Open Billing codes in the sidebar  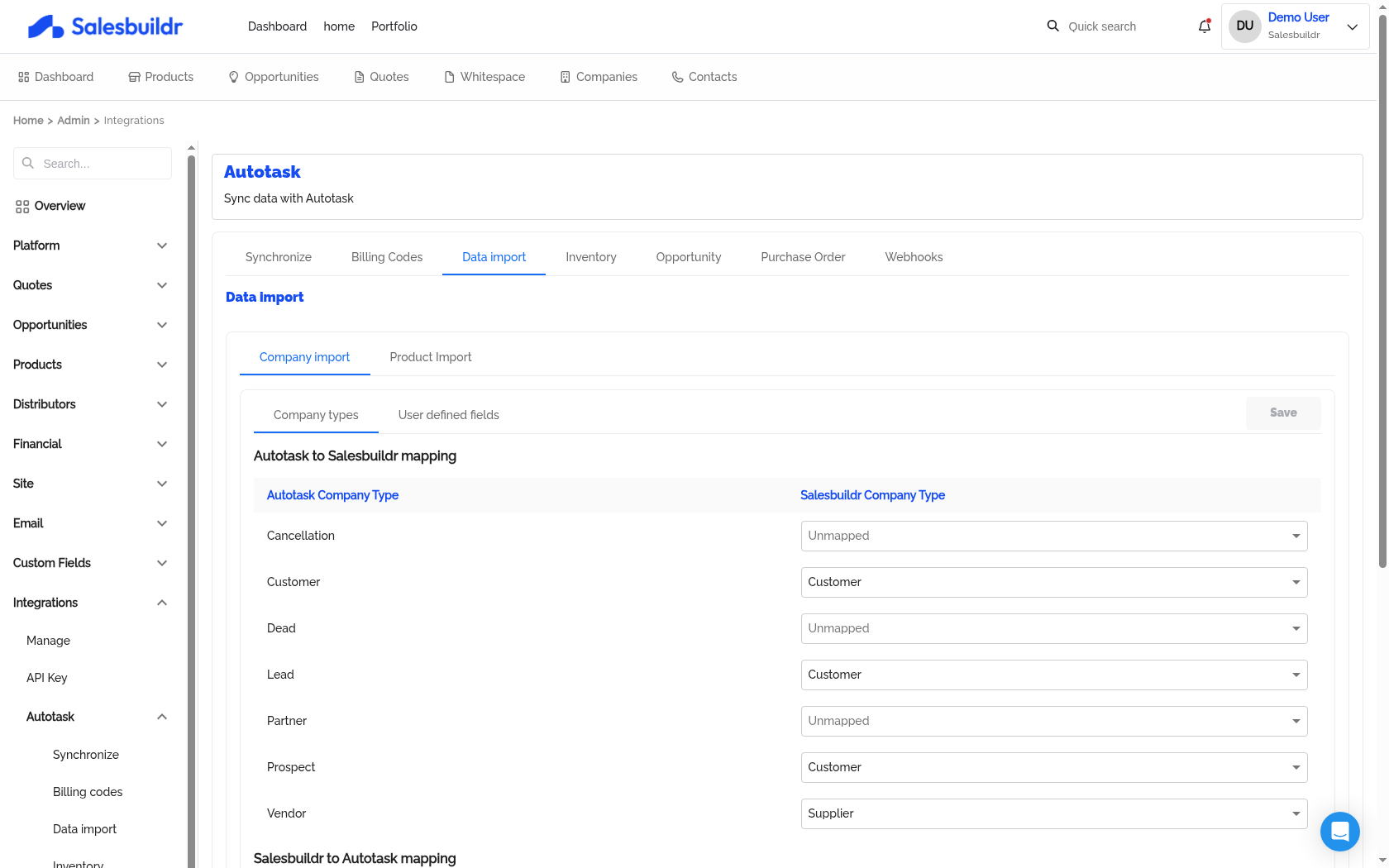[88, 792]
